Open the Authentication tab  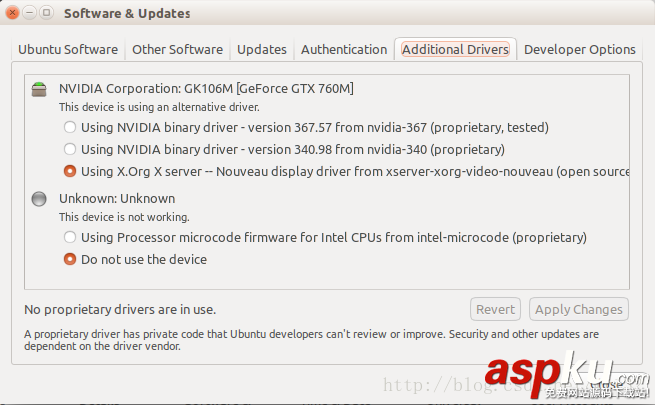pos(344,49)
